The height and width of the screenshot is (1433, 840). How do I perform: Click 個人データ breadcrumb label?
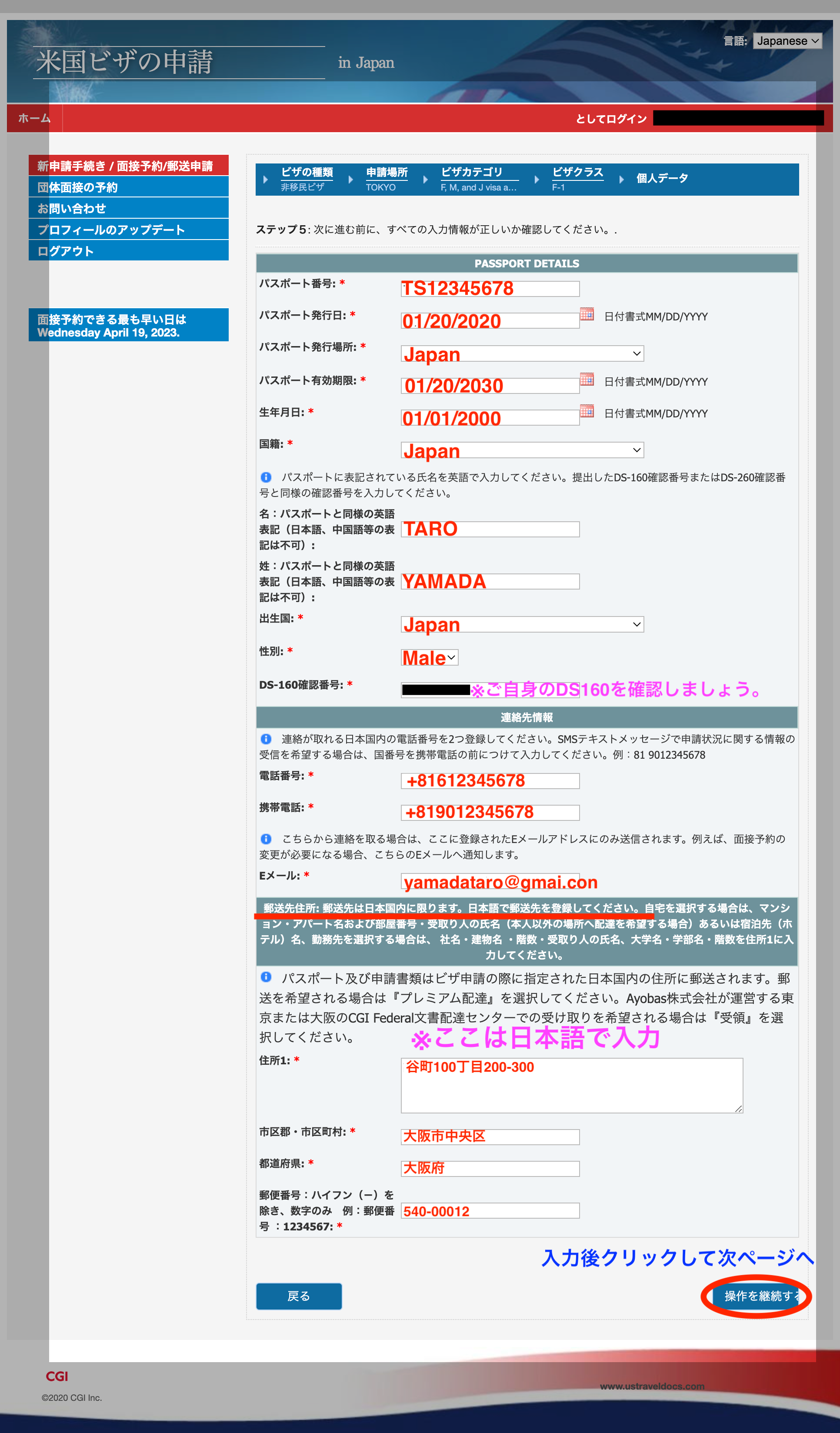(x=662, y=179)
